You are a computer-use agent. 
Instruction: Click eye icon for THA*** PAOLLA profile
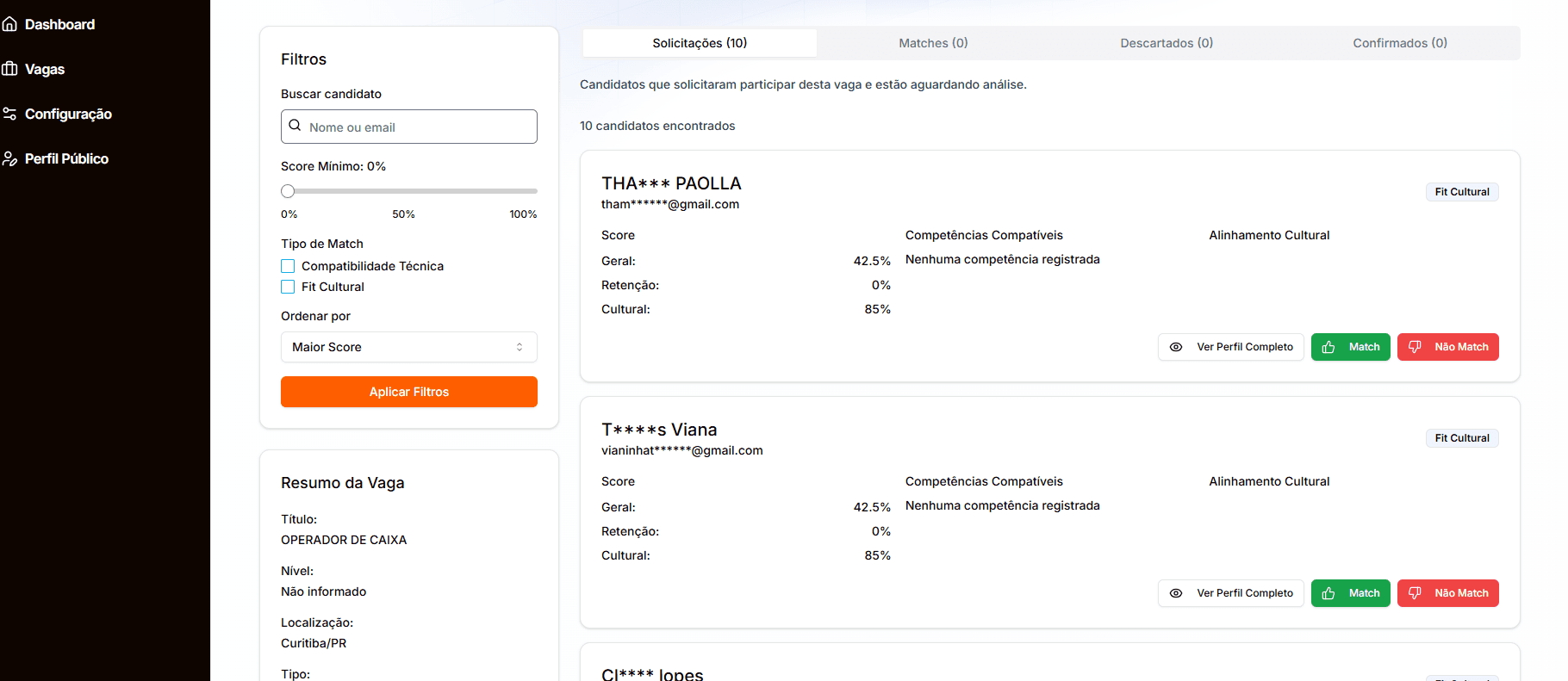coord(1176,347)
